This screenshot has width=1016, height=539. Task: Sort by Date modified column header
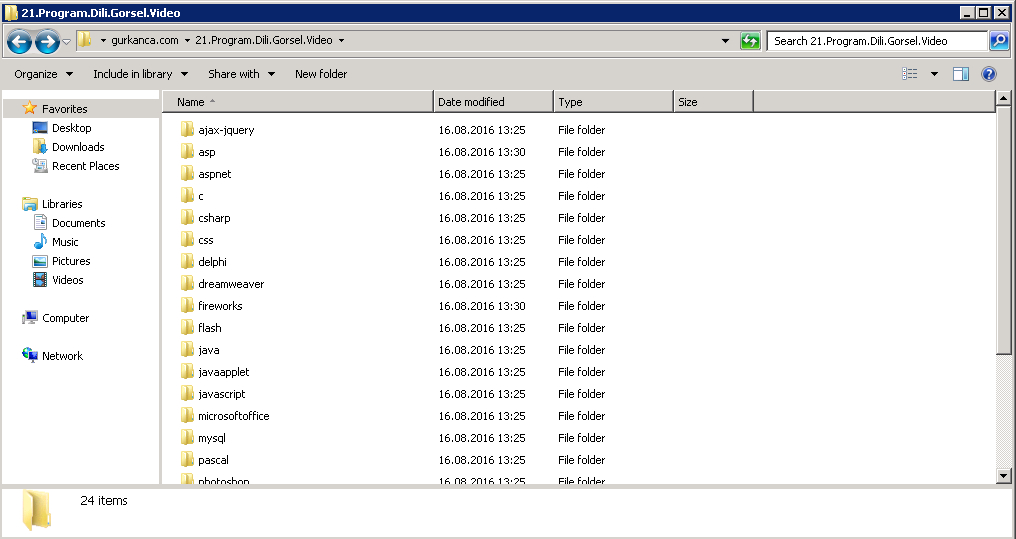click(x=493, y=102)
